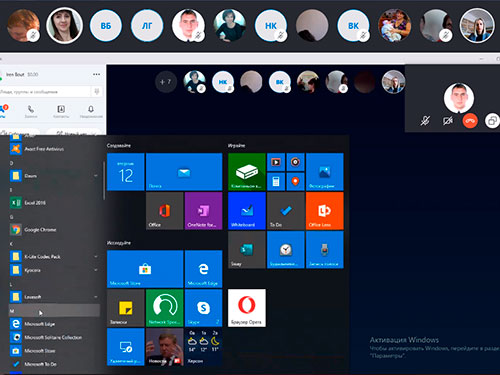The image size is (500, 375).
Task: Open the Skype tile in Start menu
Action: tap(203, 308)
